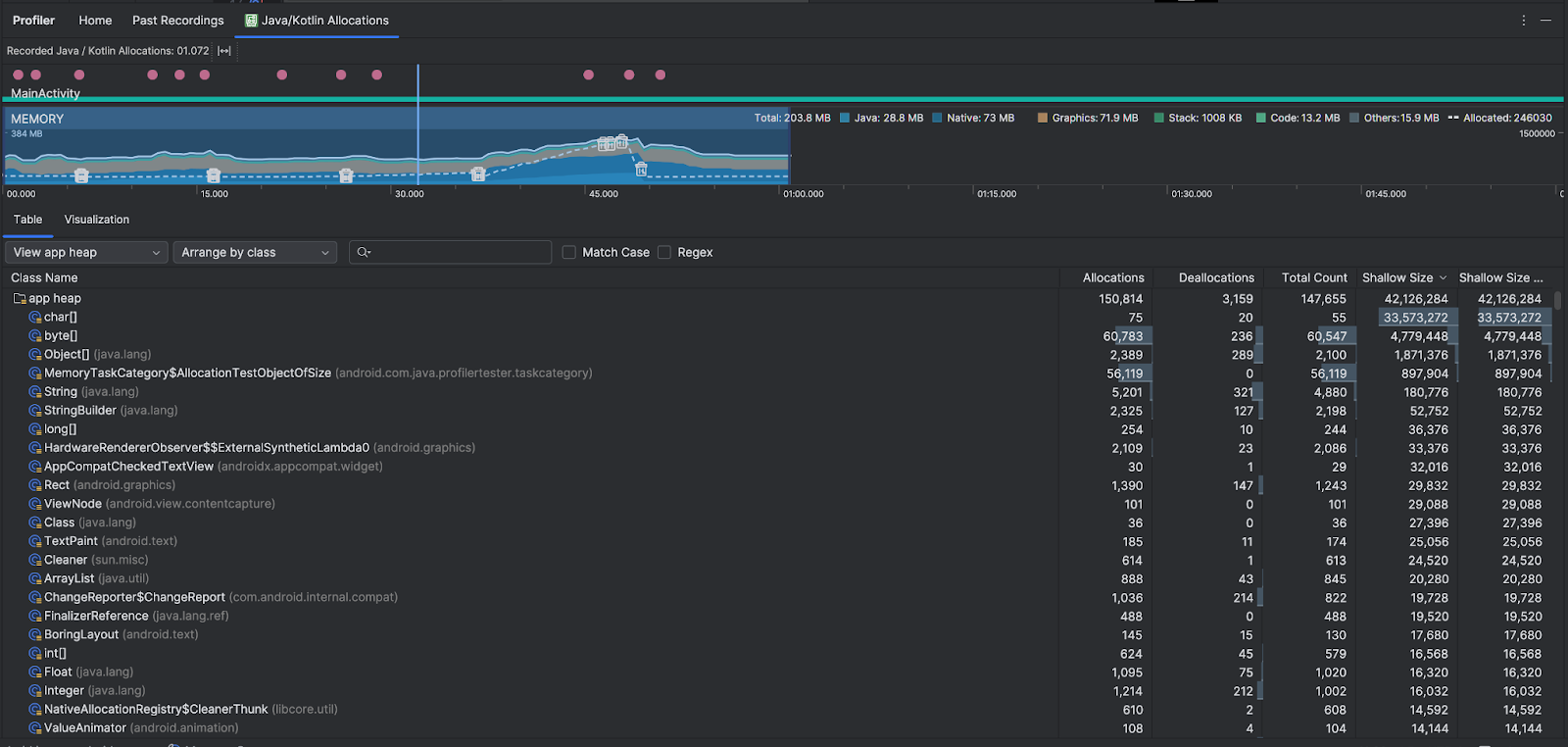Click the app heap folder icon

pos(20,299)
